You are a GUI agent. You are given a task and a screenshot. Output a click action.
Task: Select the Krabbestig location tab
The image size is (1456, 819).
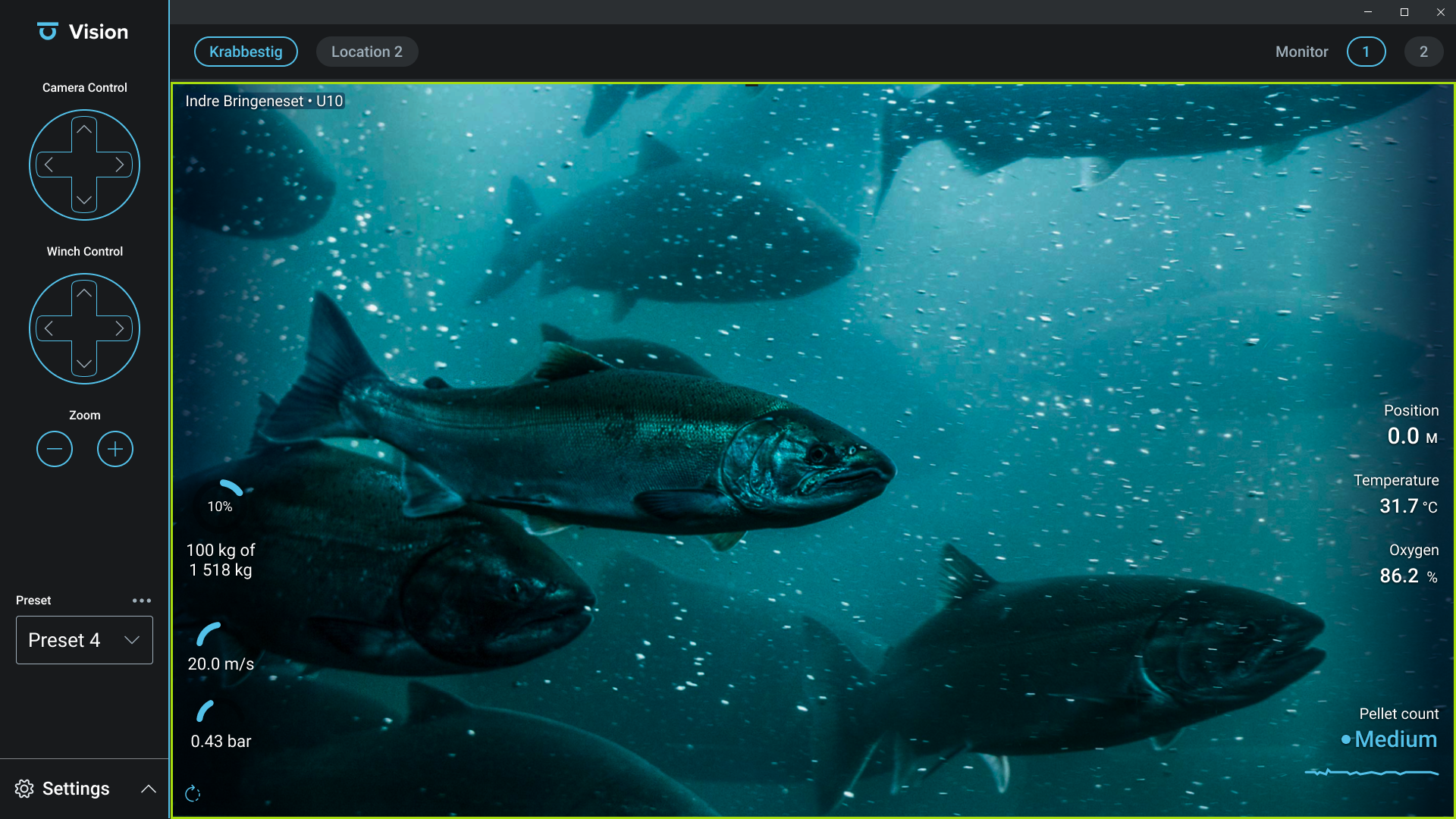(246, 52)
